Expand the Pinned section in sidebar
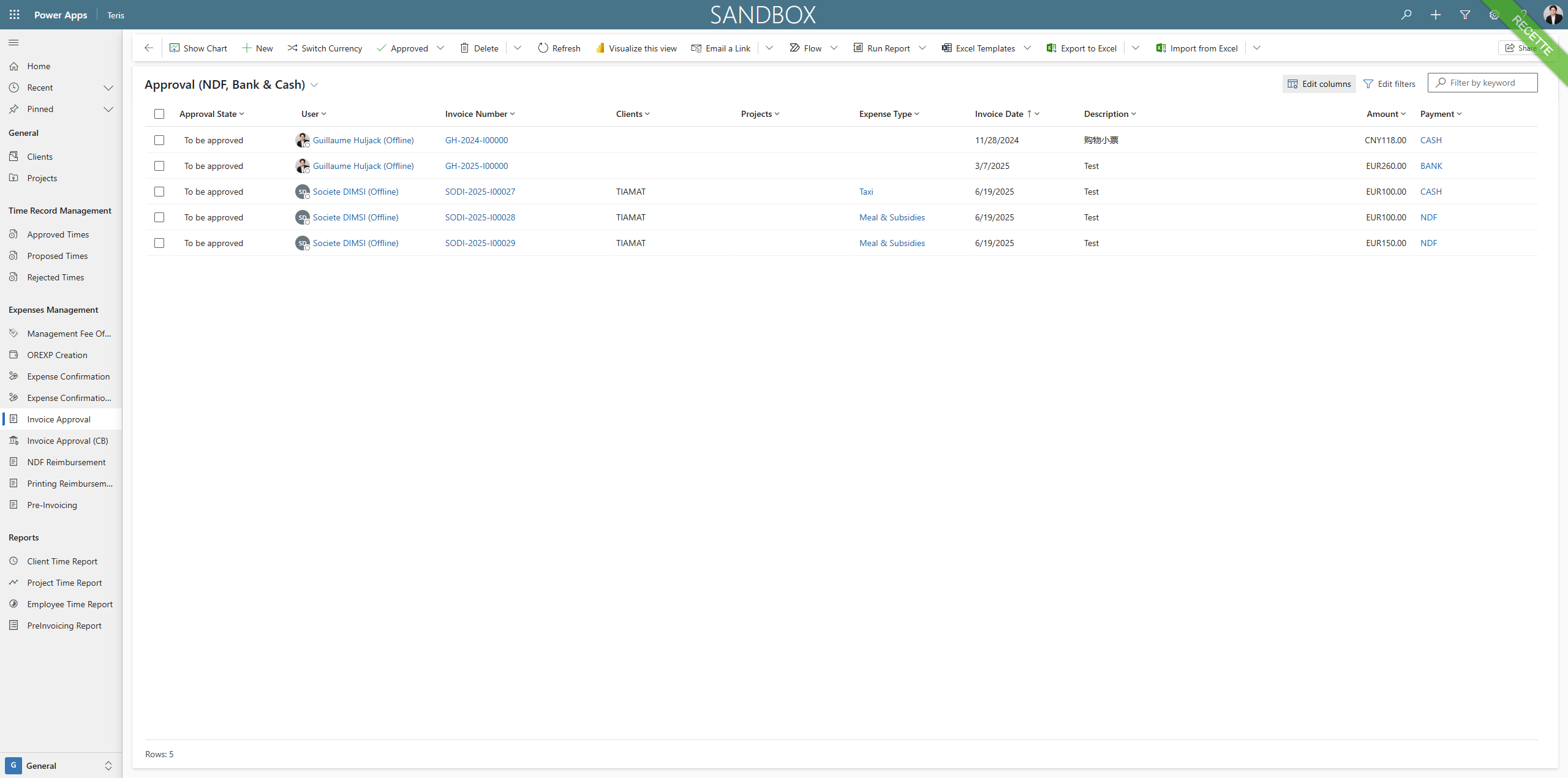The height and width of the screenshot is (778, 1568). [108, 109]
